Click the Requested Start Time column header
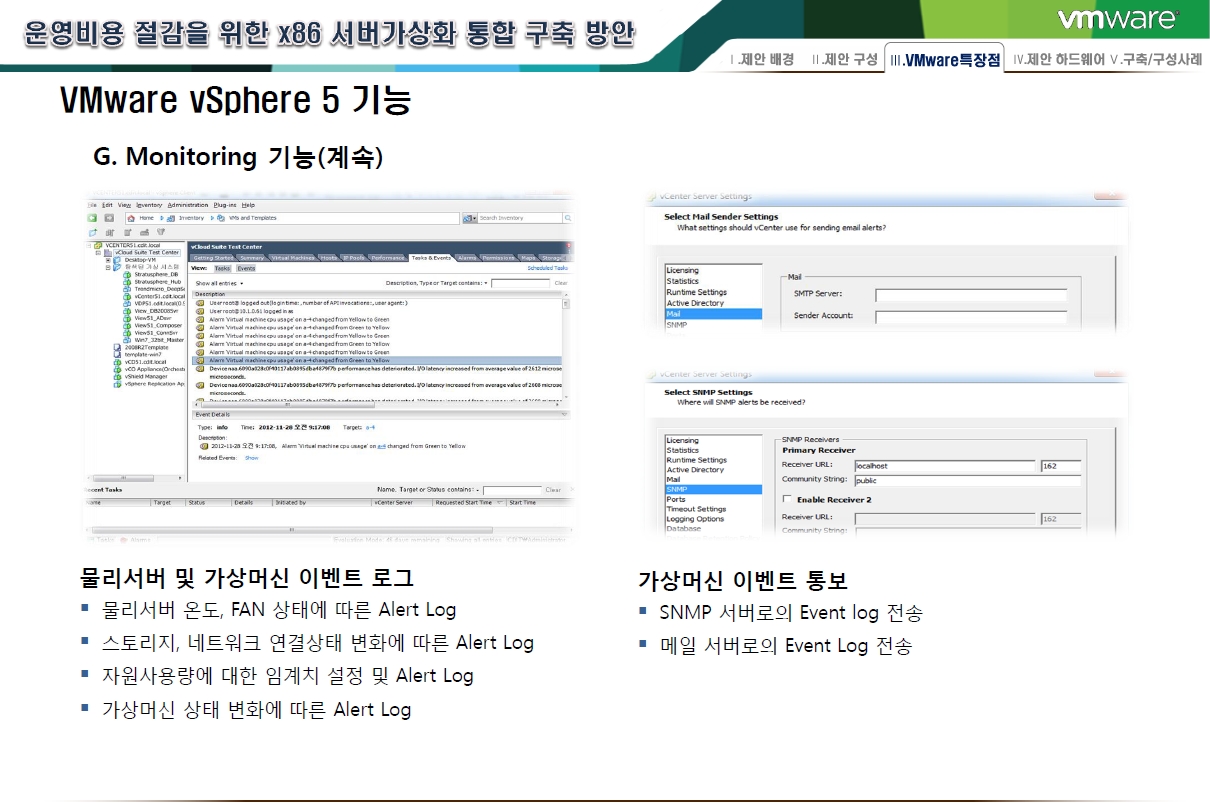1210x803 pixels. [469, 503]
